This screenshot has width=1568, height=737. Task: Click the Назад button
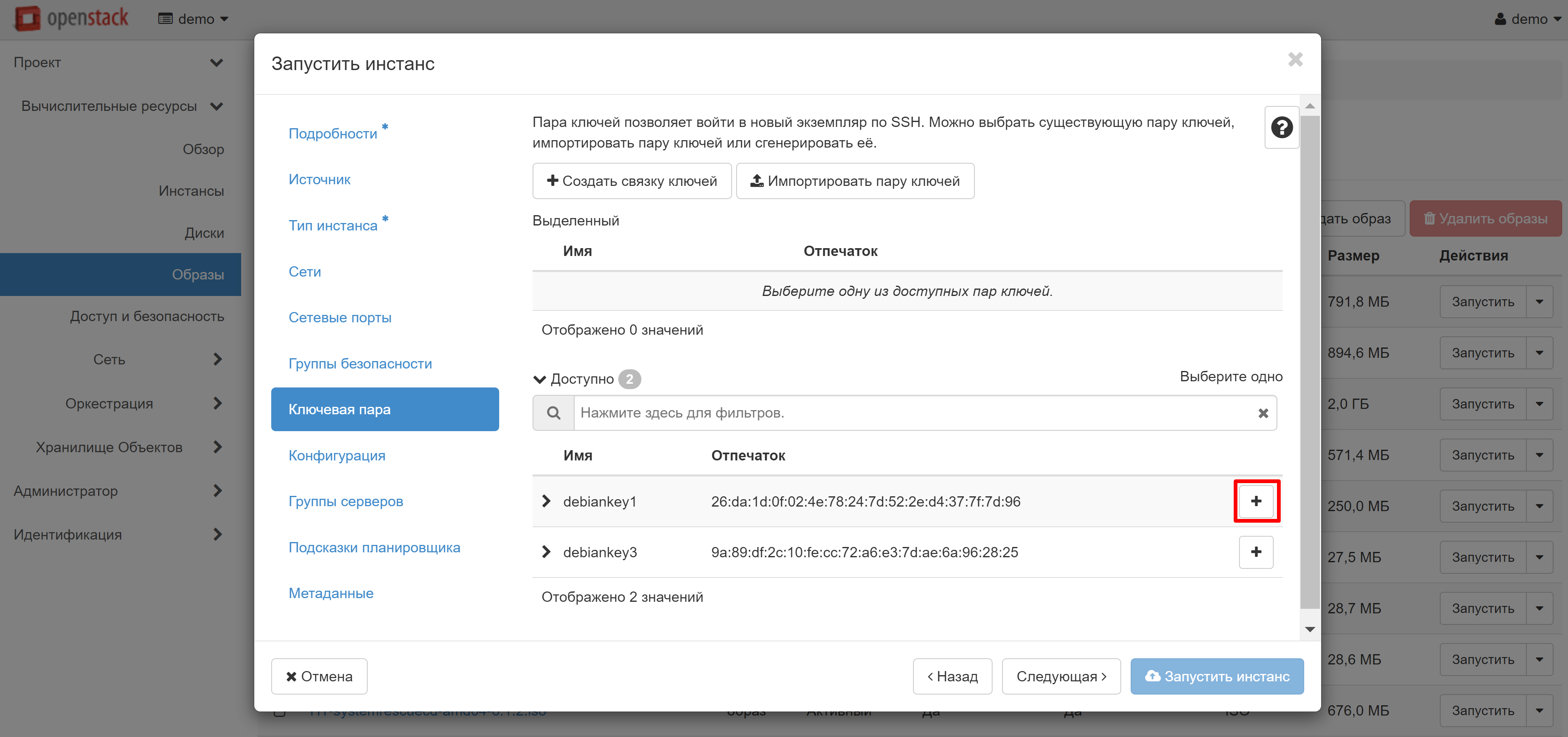[x=952, y=676]
